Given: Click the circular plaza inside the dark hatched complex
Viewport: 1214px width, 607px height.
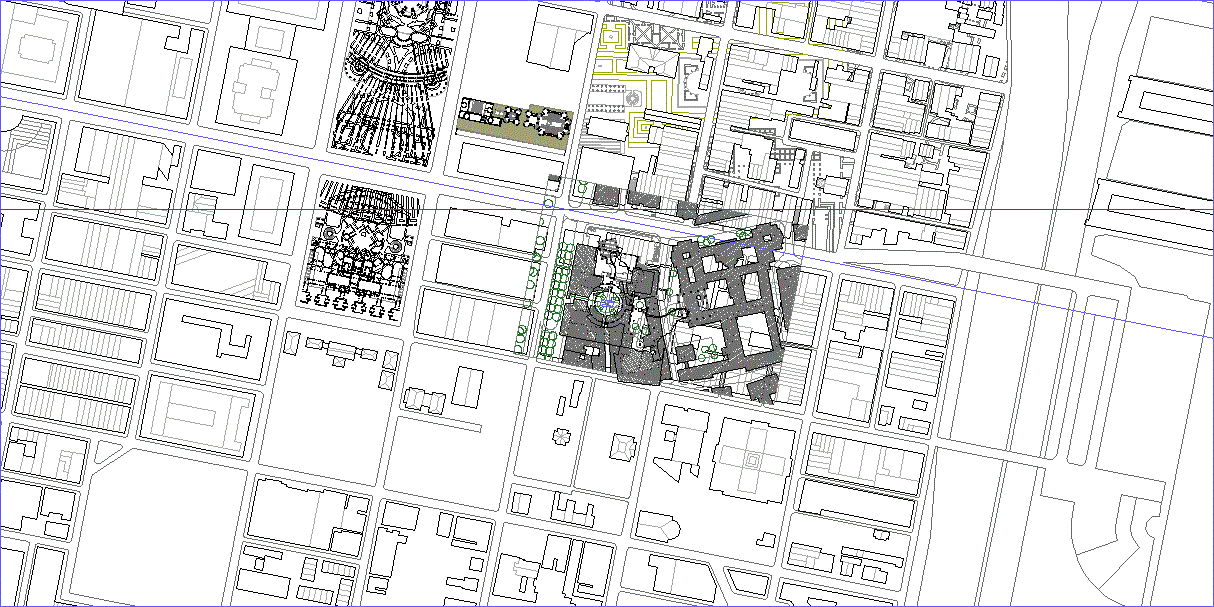Looking at the screenshot, I should 606,305.
